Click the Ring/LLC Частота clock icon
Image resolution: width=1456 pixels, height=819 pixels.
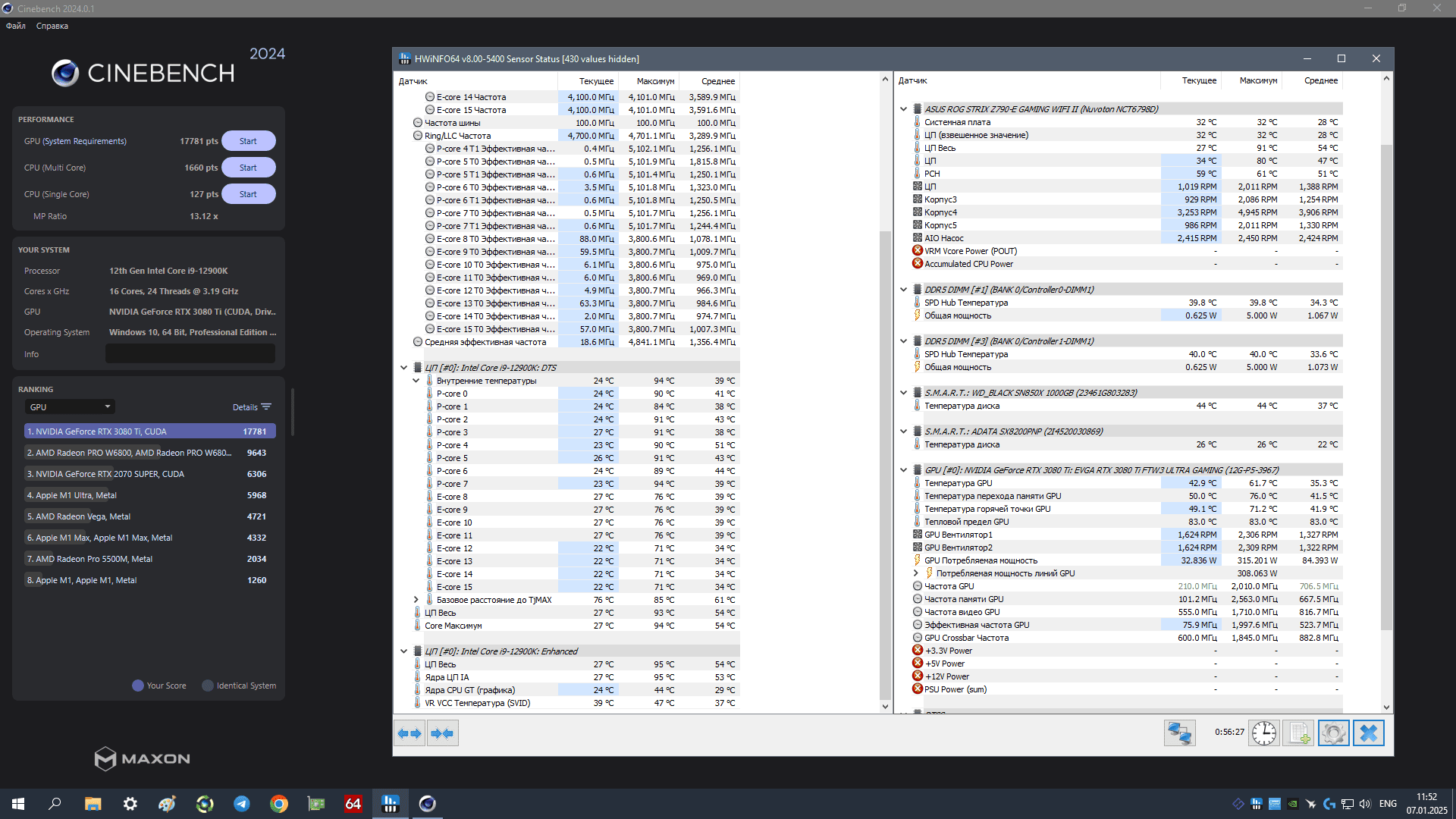[x=417, y=136]
